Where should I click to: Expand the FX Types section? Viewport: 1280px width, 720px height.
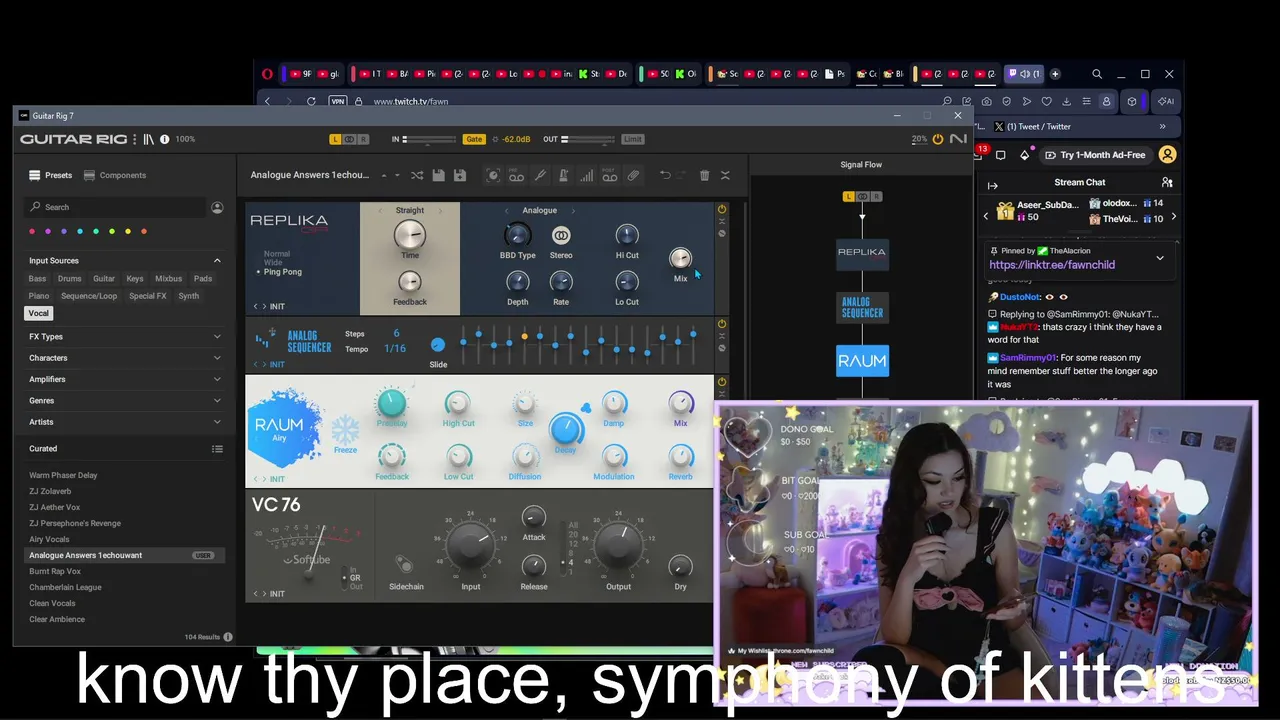tap(217, 337)
